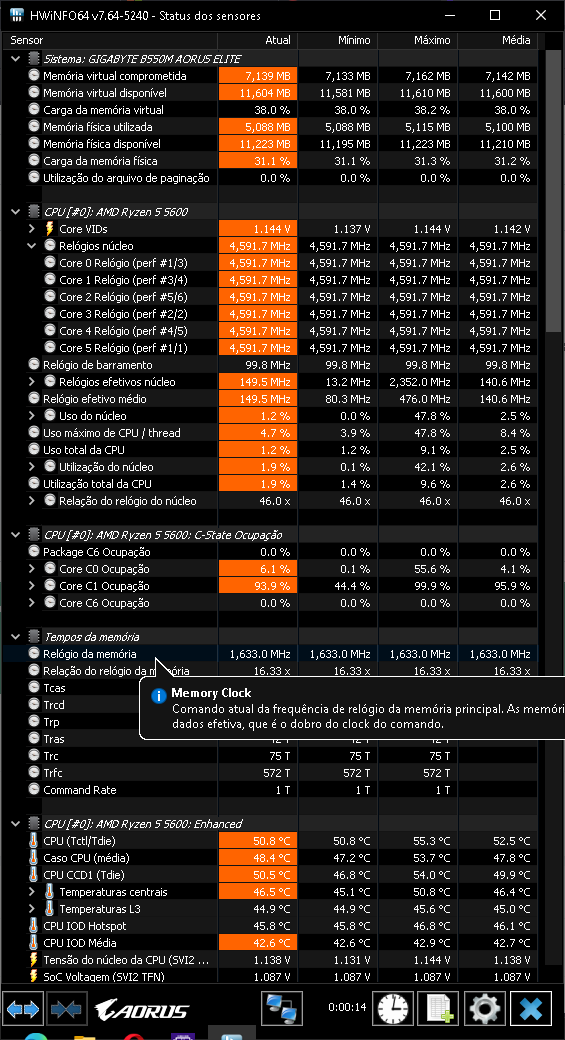Collapse the C-State Ocupação group
This screenshot has width=565, height=1040.
click(15, 535)
